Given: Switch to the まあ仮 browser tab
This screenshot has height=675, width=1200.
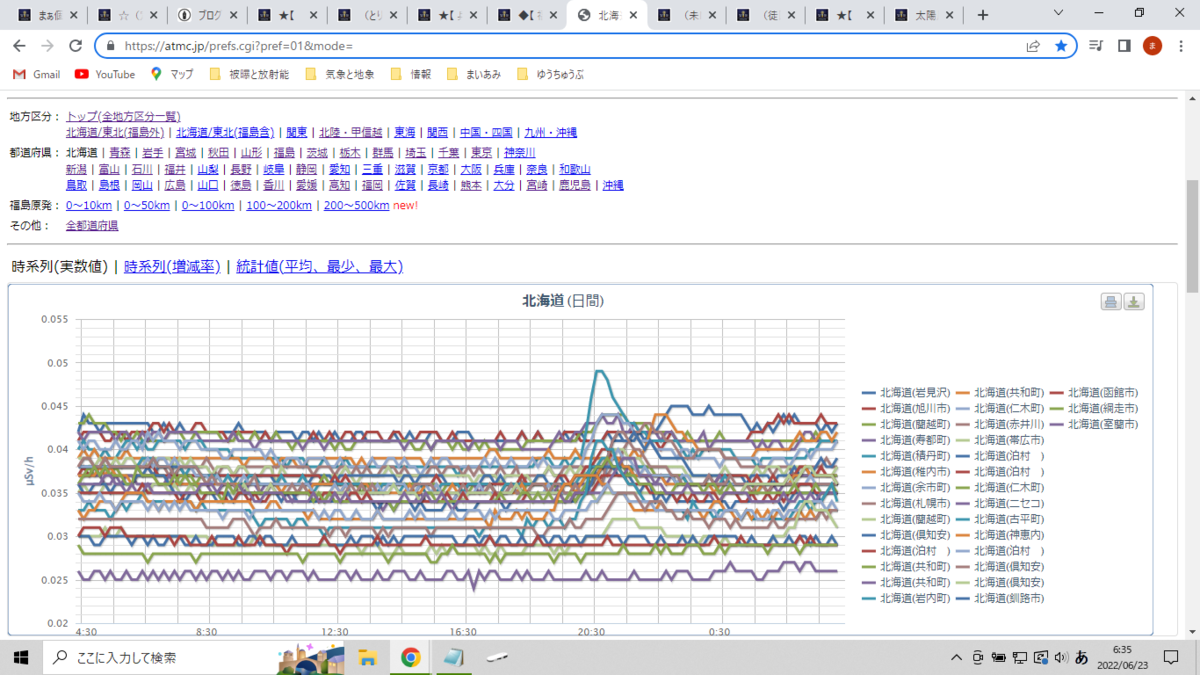Looking at the screenshot, I should tap(46, 15).
